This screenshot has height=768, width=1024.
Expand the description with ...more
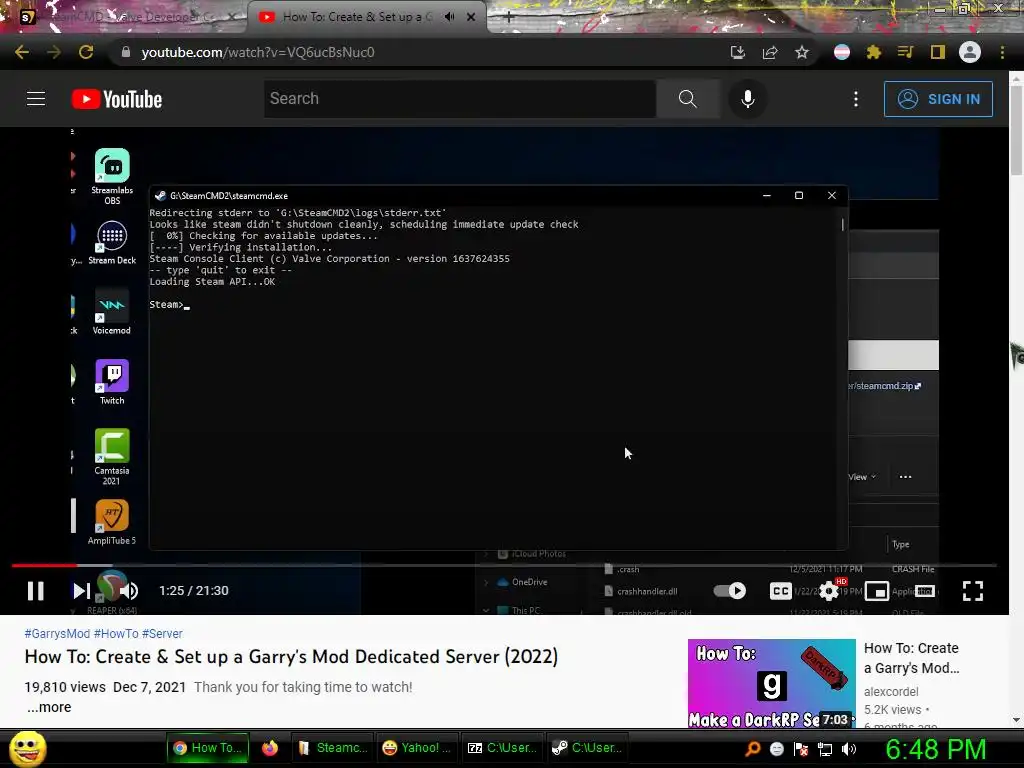49,707
